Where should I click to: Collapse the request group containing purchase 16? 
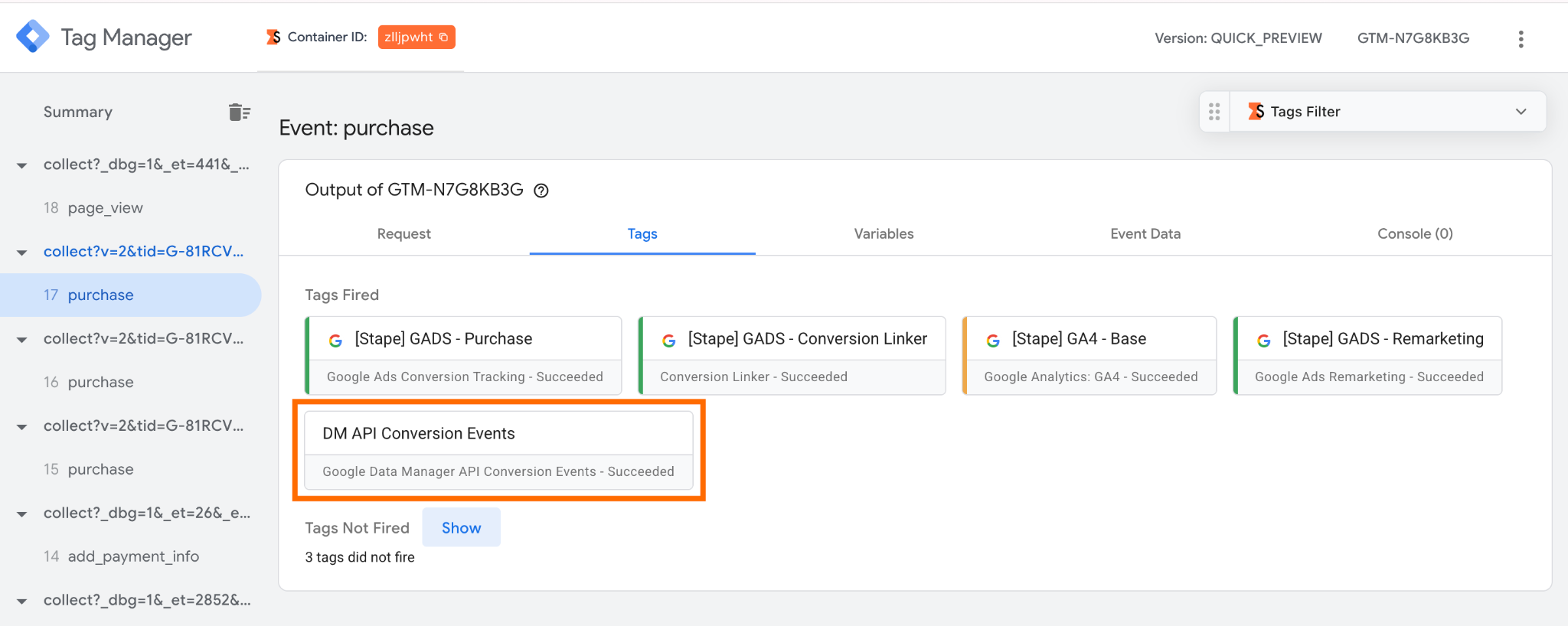point(22,340)
